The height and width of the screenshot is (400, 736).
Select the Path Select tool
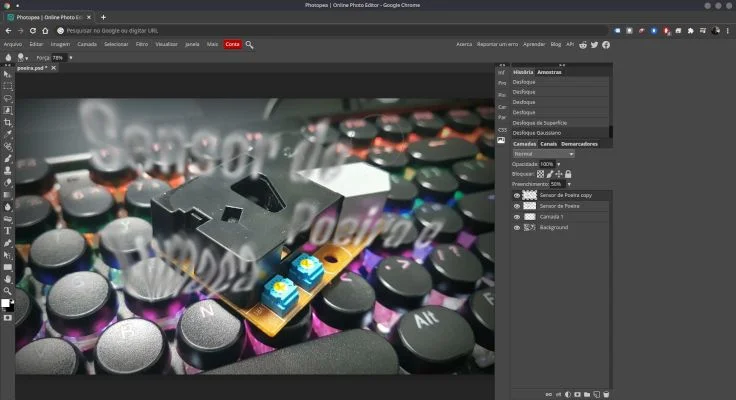tap(8, 255)
